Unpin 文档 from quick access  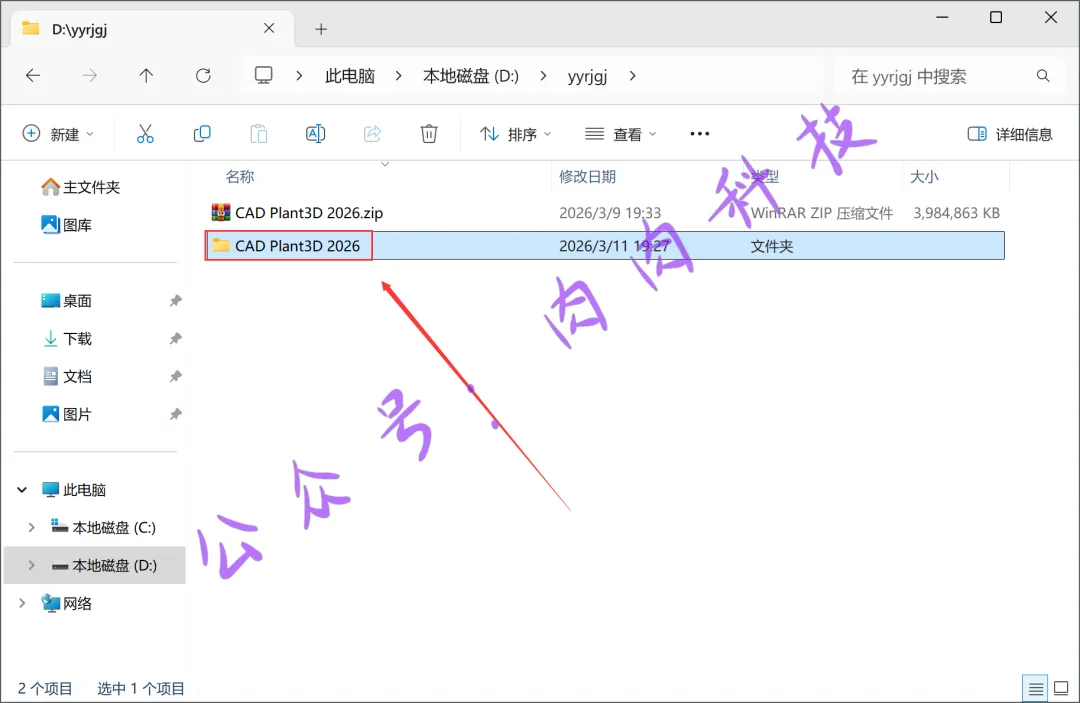176,377
